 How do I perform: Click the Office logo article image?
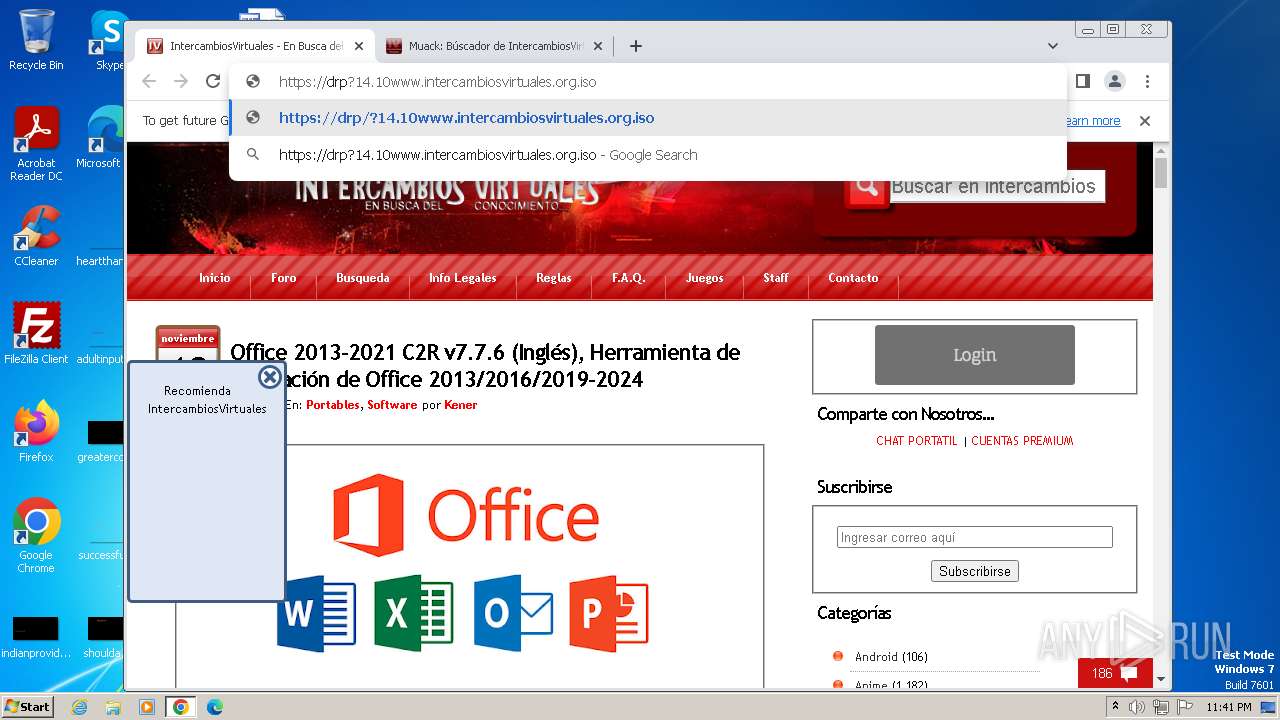coord(469,565)
